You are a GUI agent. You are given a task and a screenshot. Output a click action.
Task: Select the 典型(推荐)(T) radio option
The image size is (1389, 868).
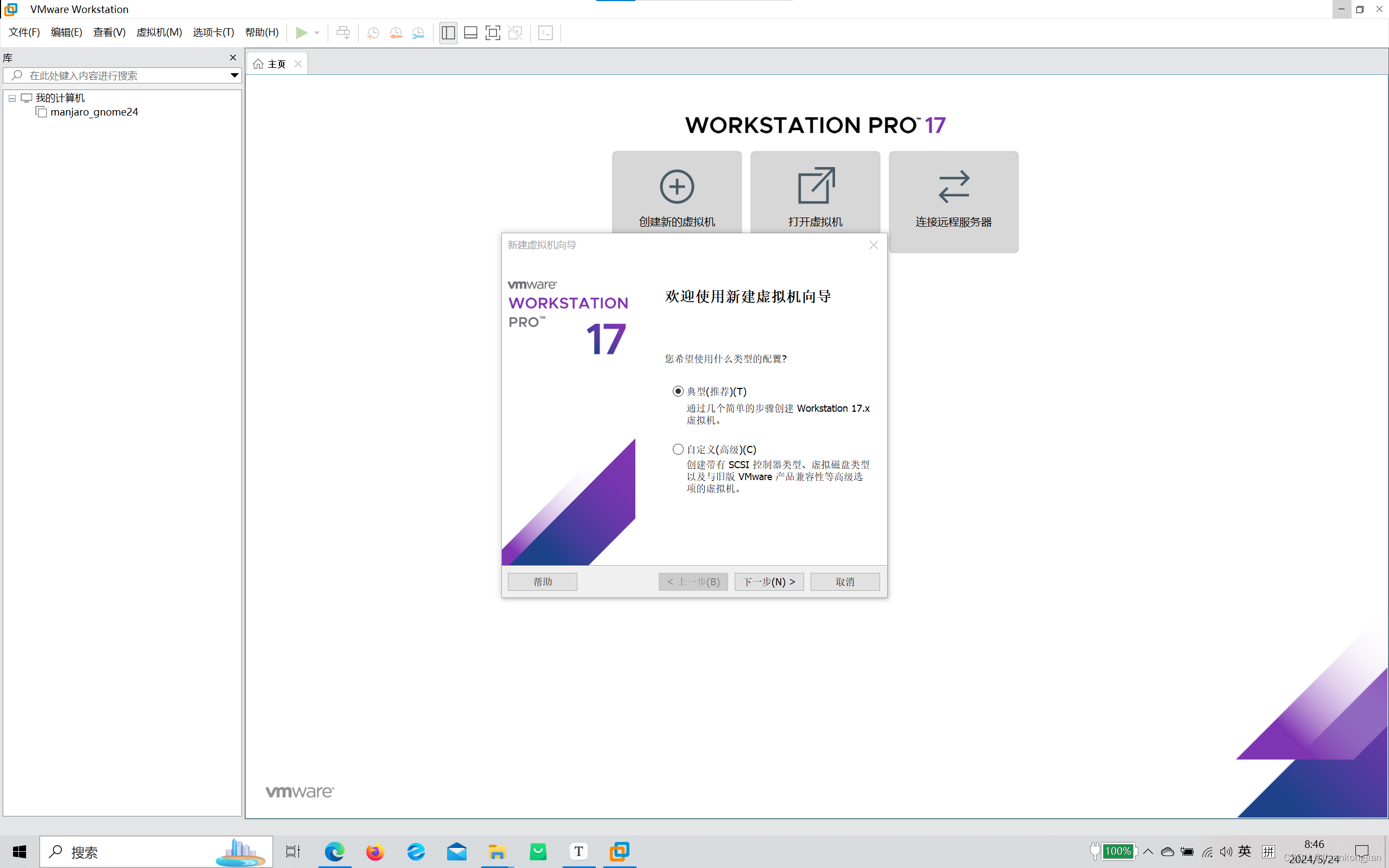[678, 392]
